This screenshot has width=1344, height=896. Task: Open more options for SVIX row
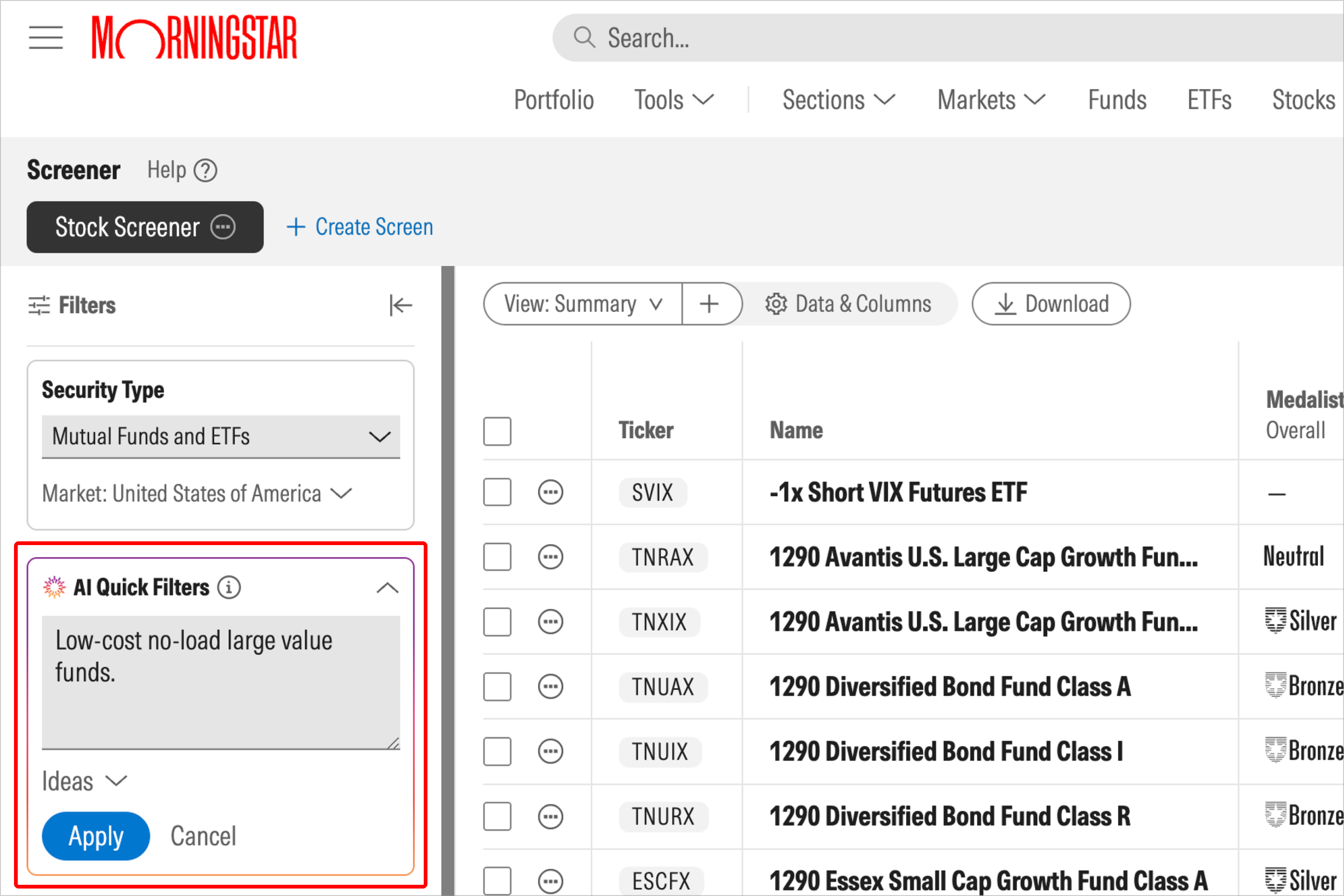pos(550,493)
